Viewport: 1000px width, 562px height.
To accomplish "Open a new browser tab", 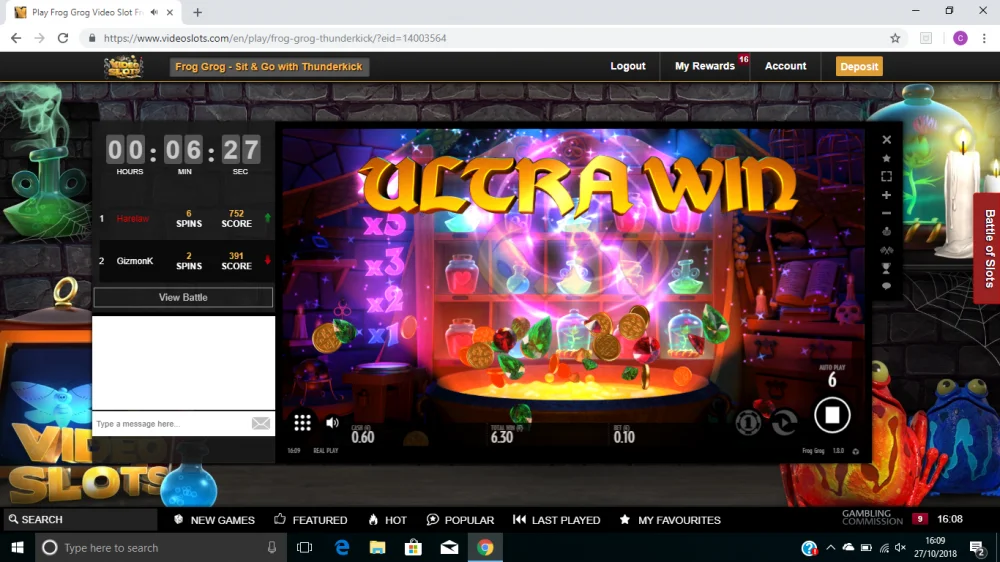I will (x=197, y=12).
